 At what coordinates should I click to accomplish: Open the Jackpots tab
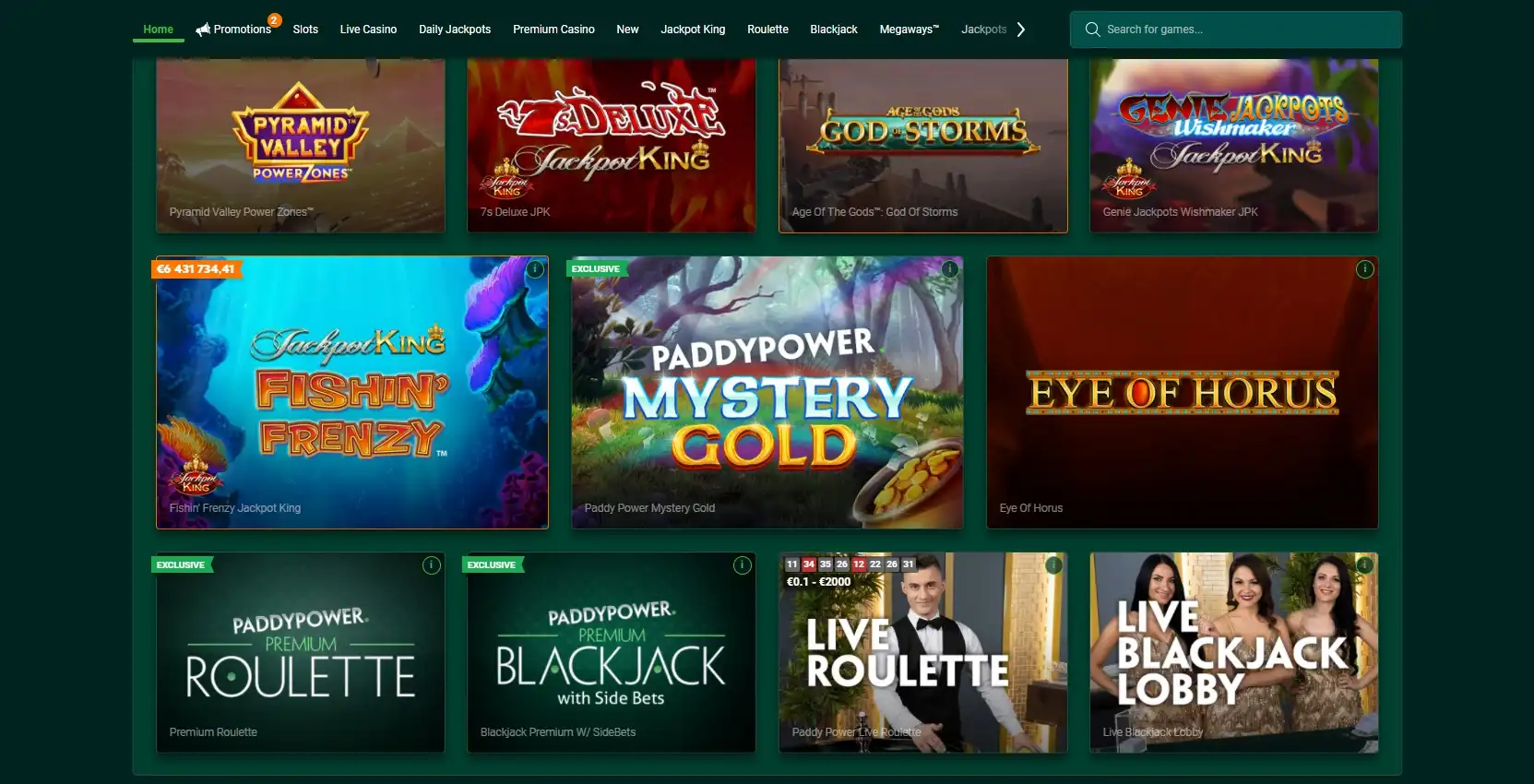983,30
